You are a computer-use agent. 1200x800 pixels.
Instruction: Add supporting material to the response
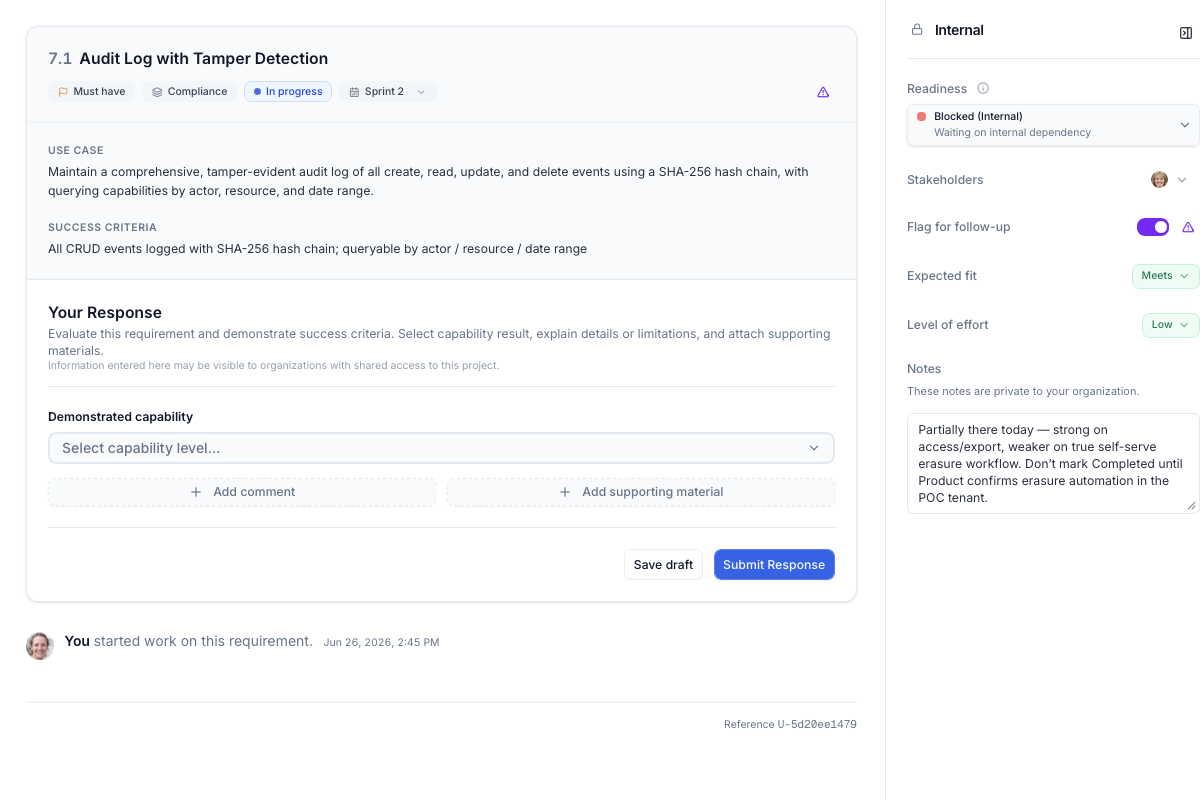(640, 492)
